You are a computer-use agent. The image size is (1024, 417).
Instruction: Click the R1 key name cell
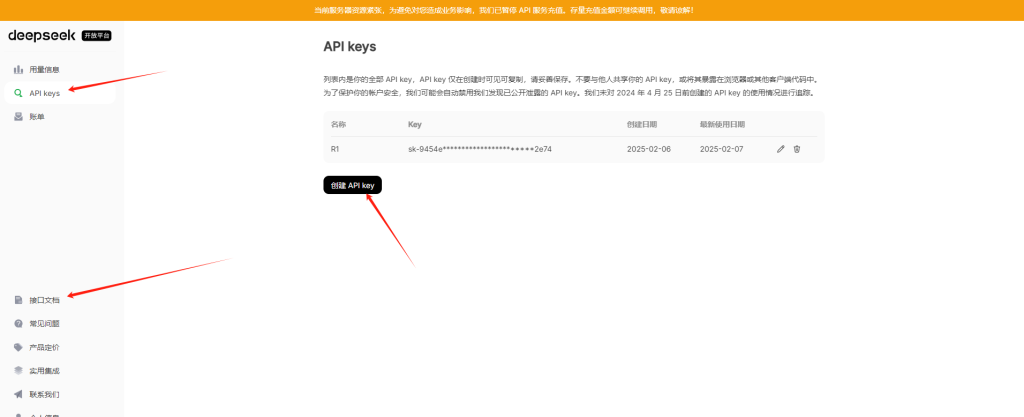pos(335,149)
